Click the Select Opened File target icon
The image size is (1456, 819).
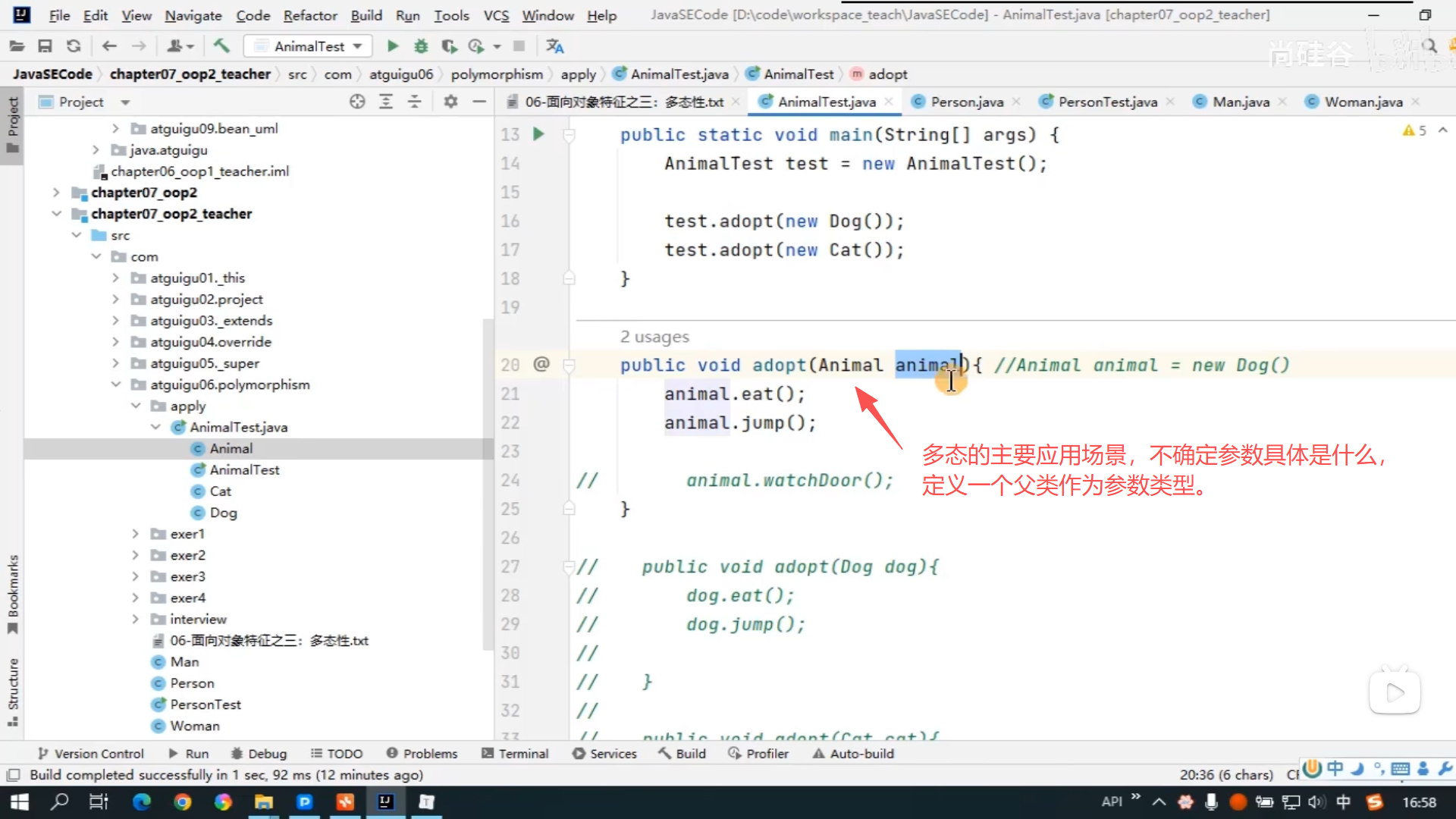[x=357, y=102]
